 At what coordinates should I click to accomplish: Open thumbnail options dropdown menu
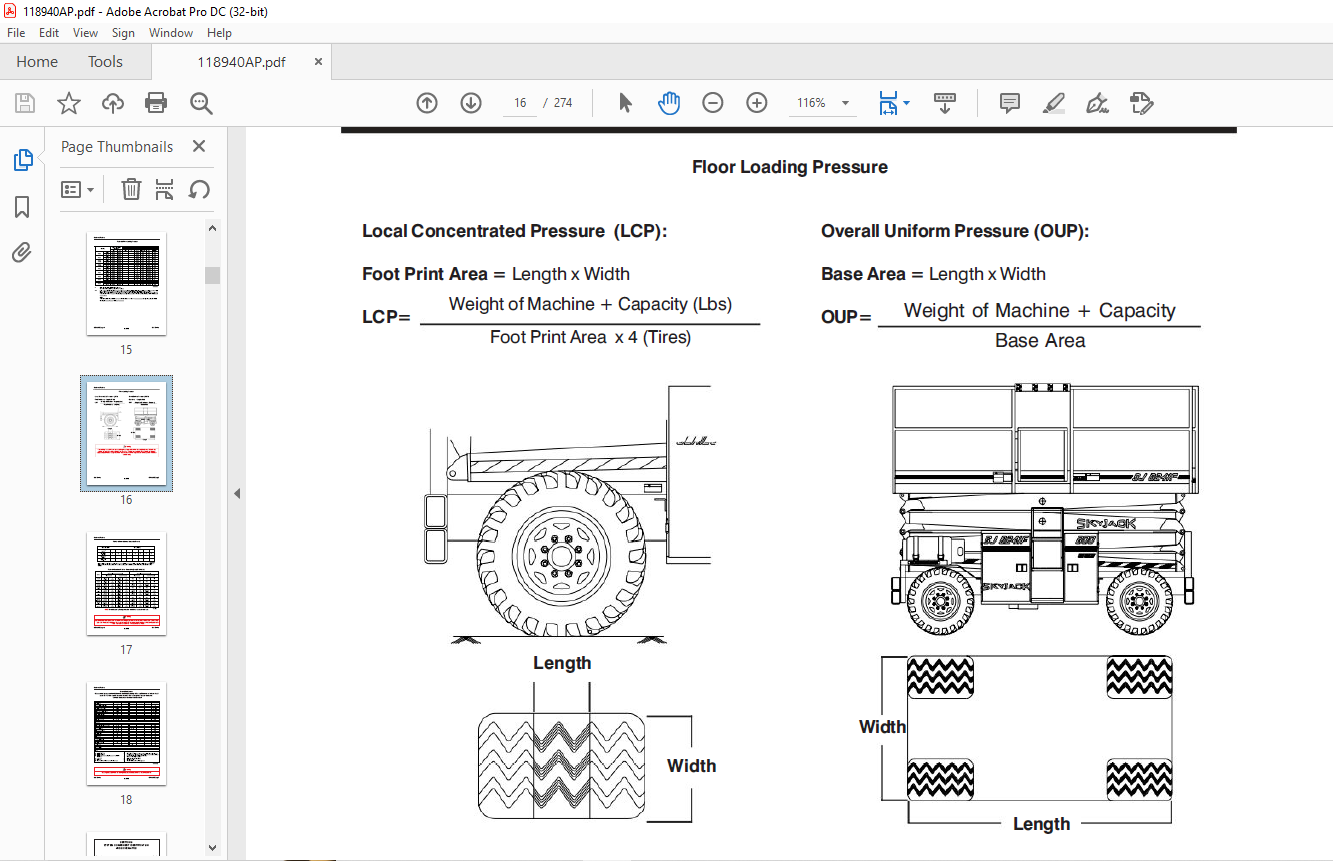tap(78, 189)
